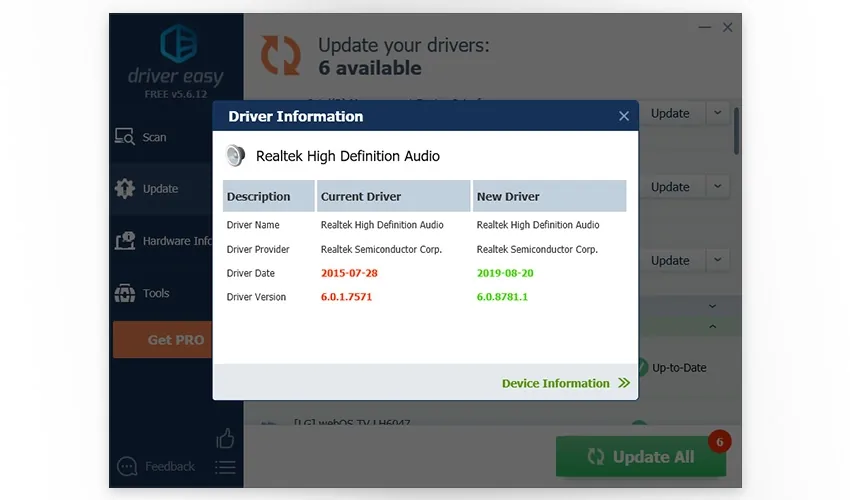Click the Driver Easy logo

pyautogui.click(x=178, y=43)
